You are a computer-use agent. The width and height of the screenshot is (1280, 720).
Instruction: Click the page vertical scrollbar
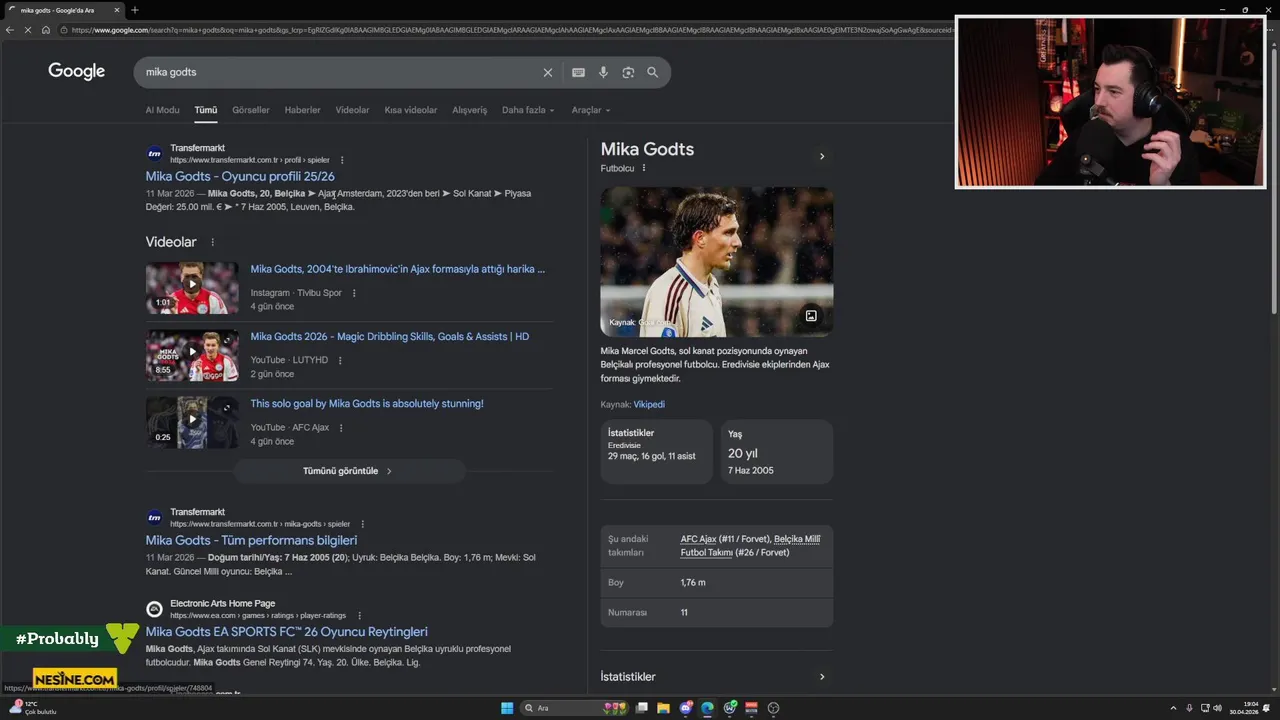(x=1274, y=180)
